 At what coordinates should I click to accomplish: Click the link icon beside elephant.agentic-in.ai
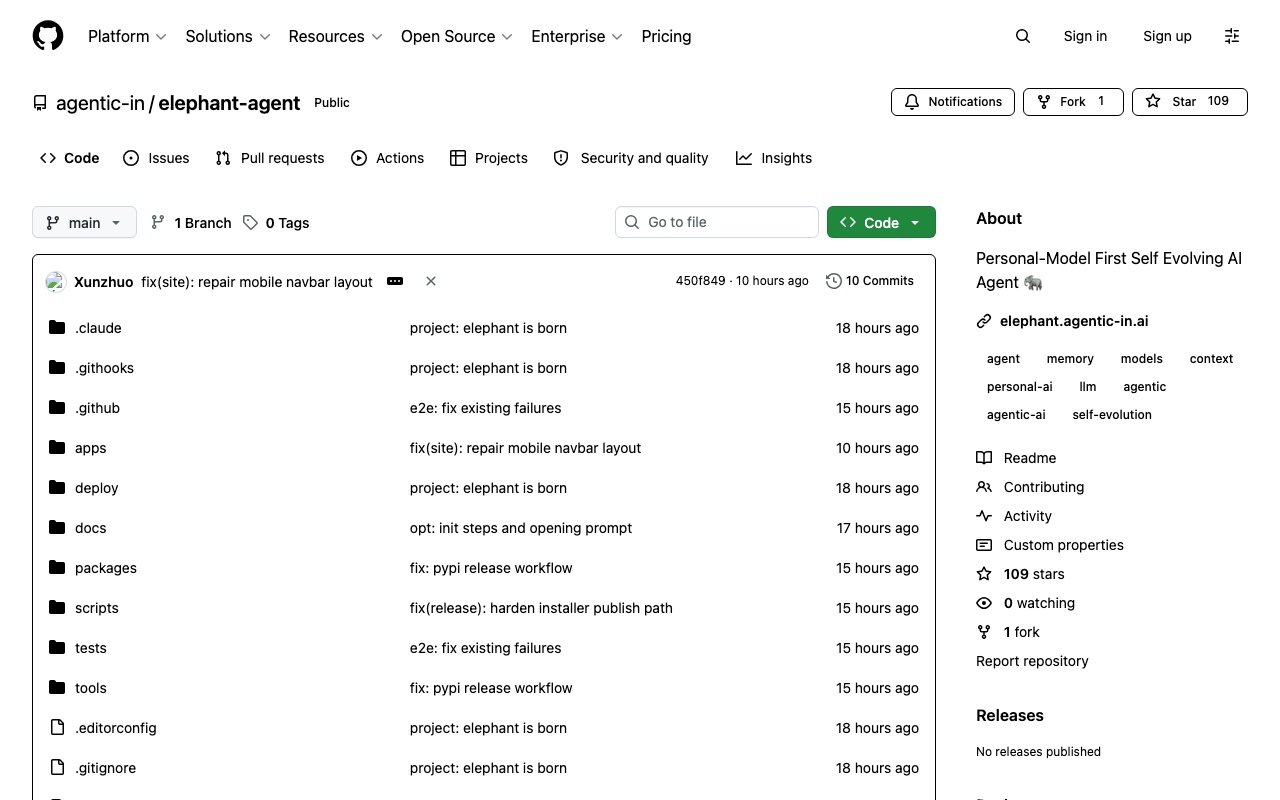pos(984,321)
